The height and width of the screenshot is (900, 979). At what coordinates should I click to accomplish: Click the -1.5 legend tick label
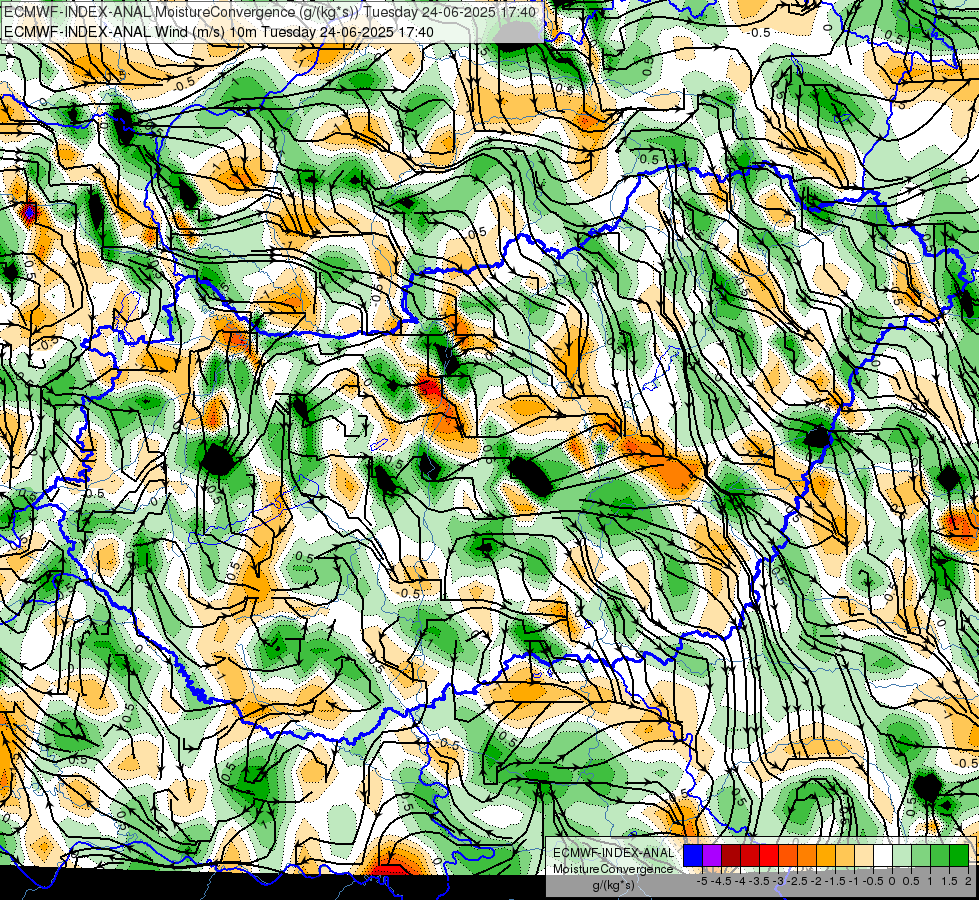click(x=835, y=881)
